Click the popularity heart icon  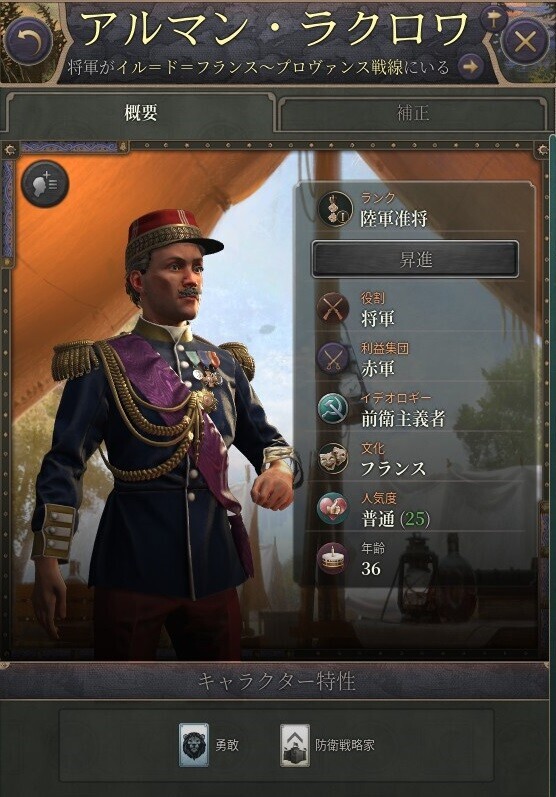tap(333, 508)
